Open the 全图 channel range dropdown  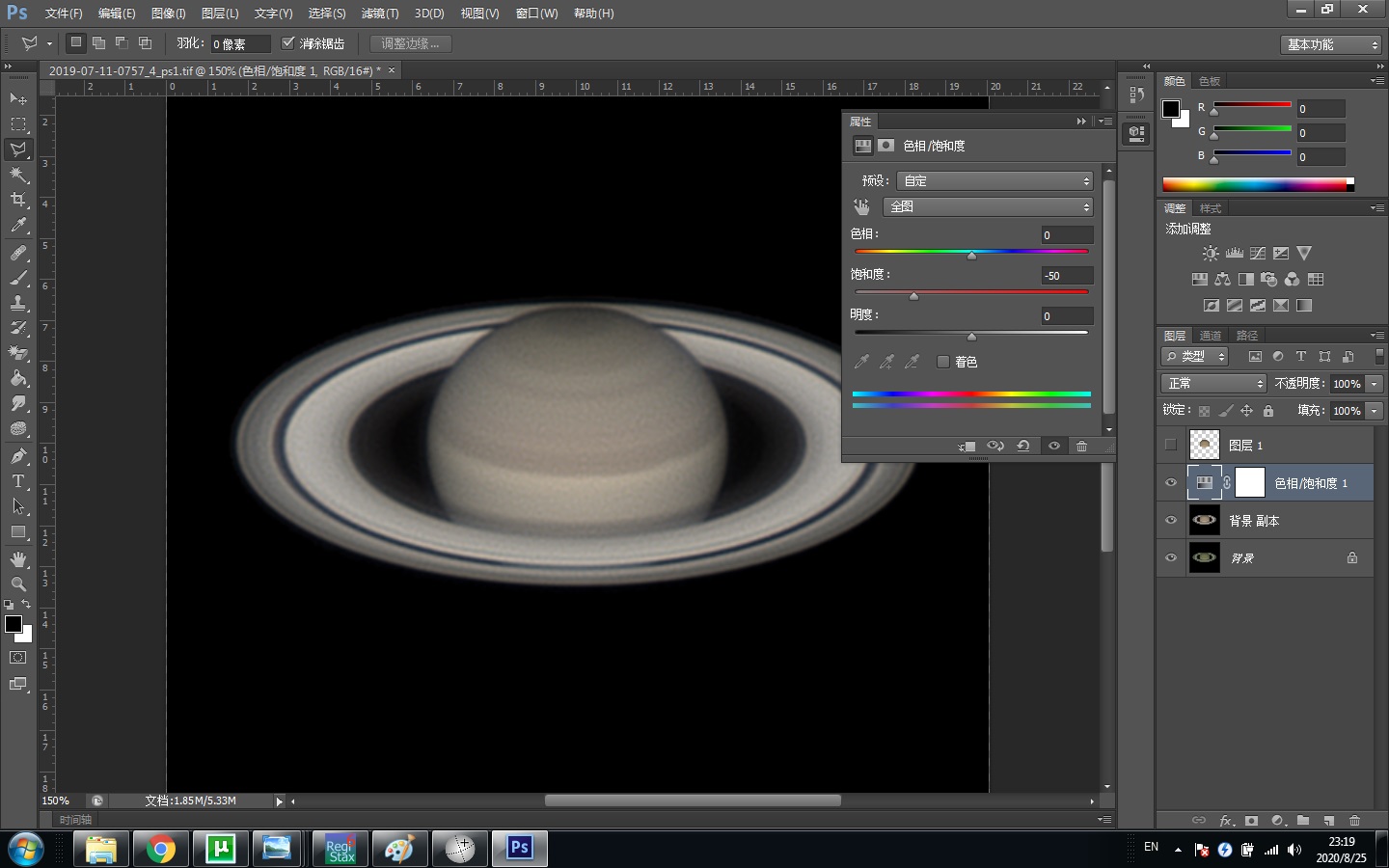pyautogui.click(x=988, y=206)
